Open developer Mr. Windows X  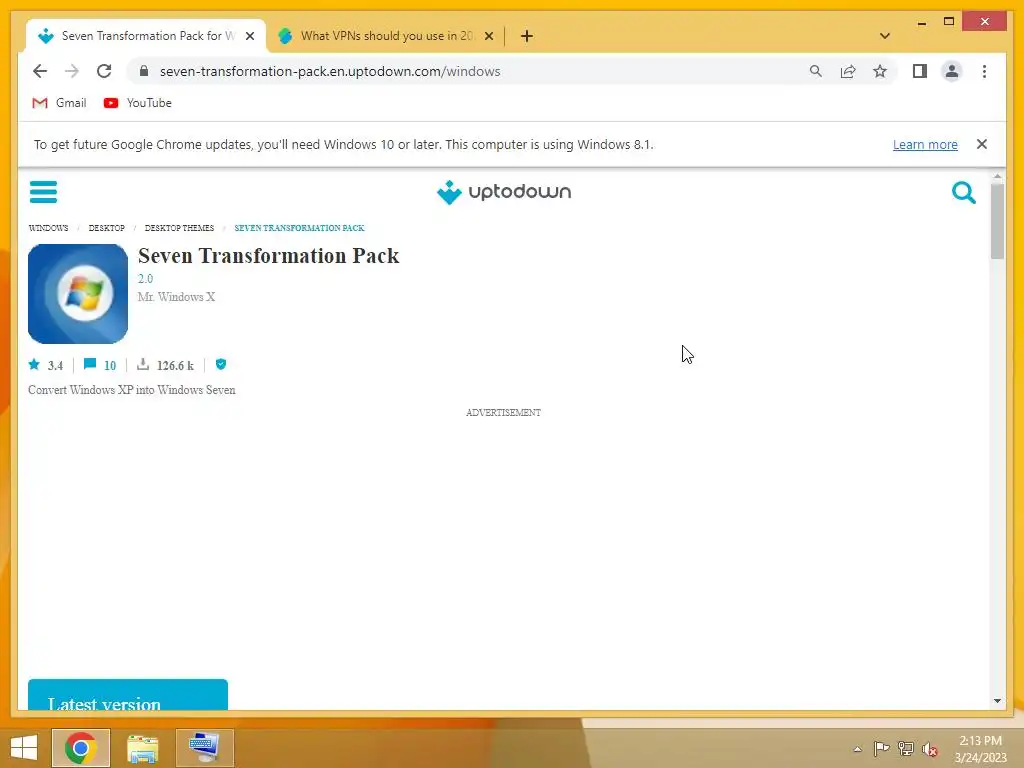coord(176,297)
